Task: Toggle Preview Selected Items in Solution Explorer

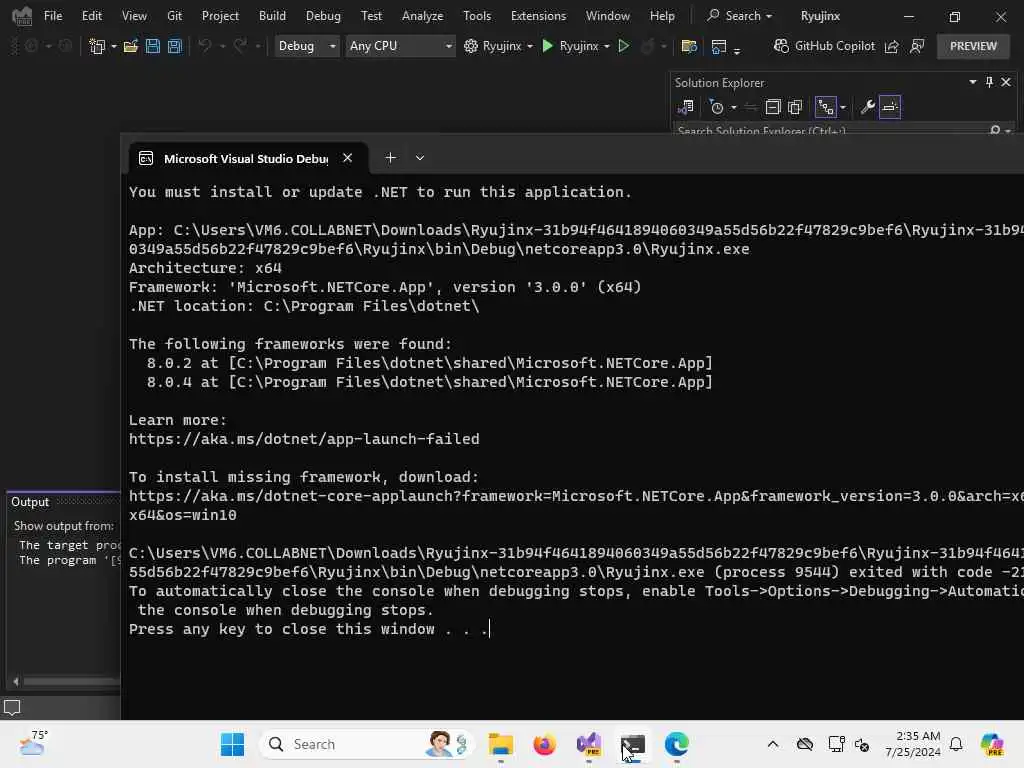Action: pos(890,107)
